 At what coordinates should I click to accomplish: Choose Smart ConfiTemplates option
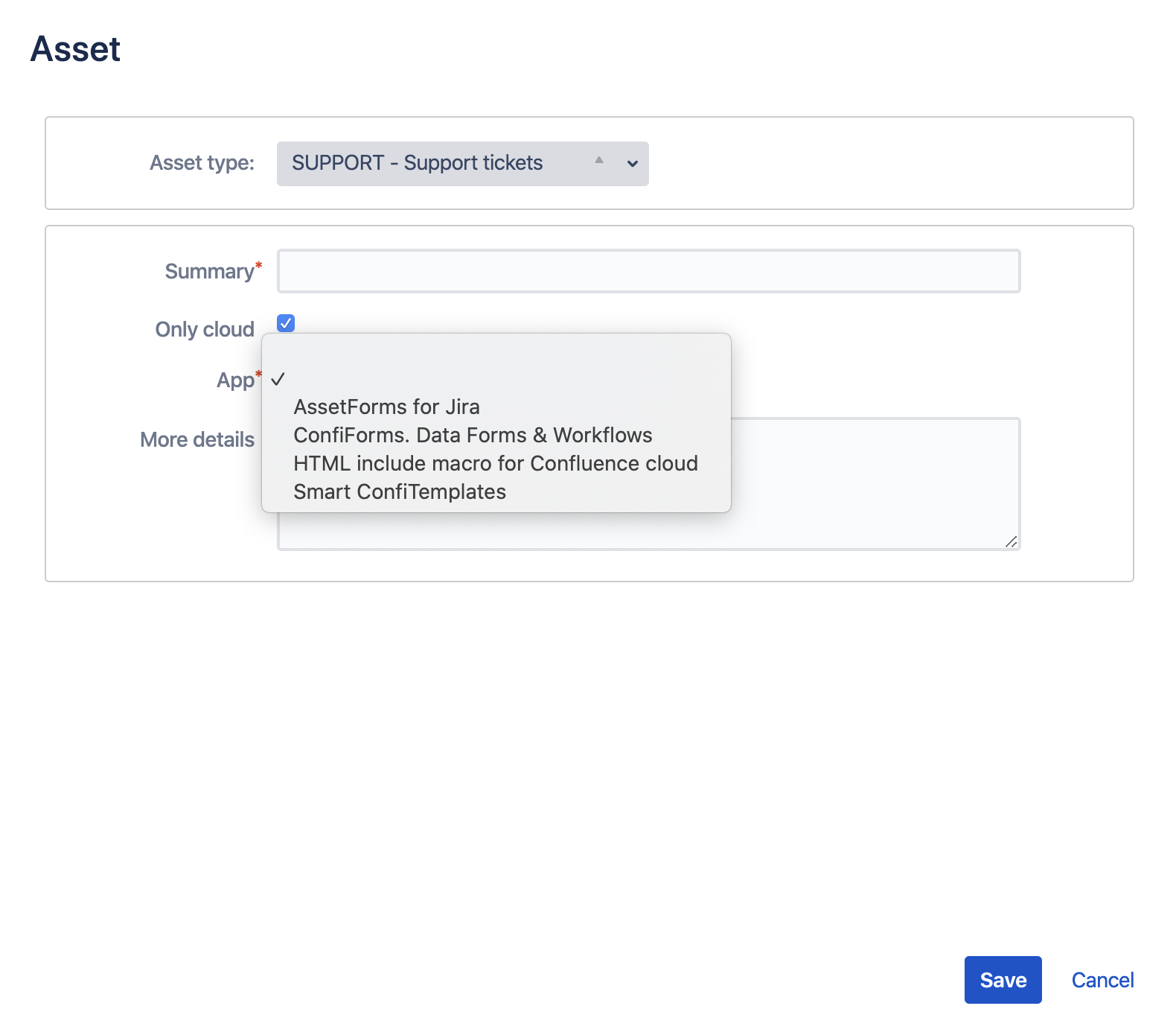tap(496, 492)
